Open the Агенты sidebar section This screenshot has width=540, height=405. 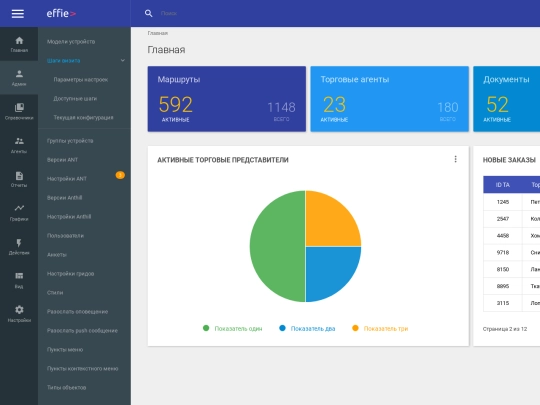point(19,145)
